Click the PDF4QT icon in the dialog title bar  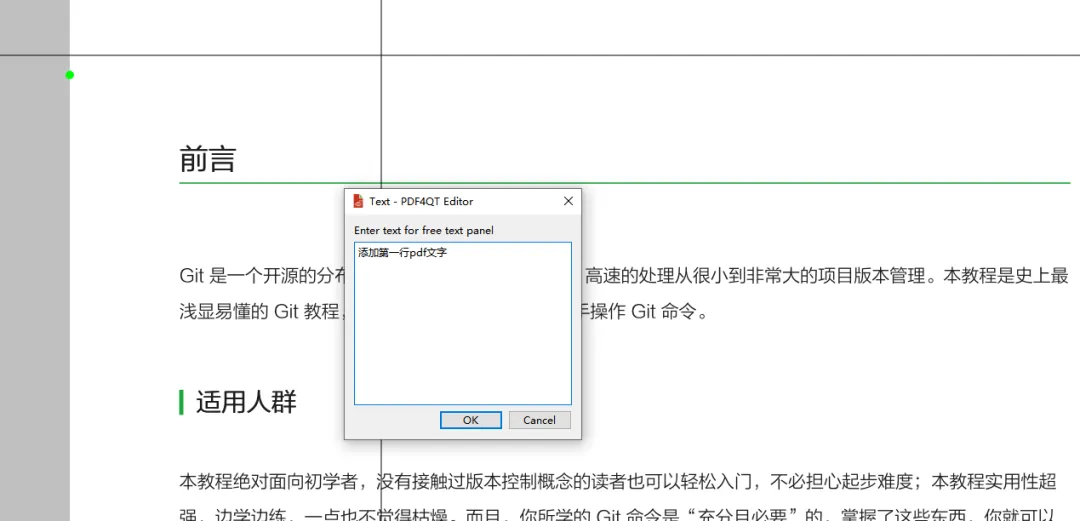coord(357,201)
